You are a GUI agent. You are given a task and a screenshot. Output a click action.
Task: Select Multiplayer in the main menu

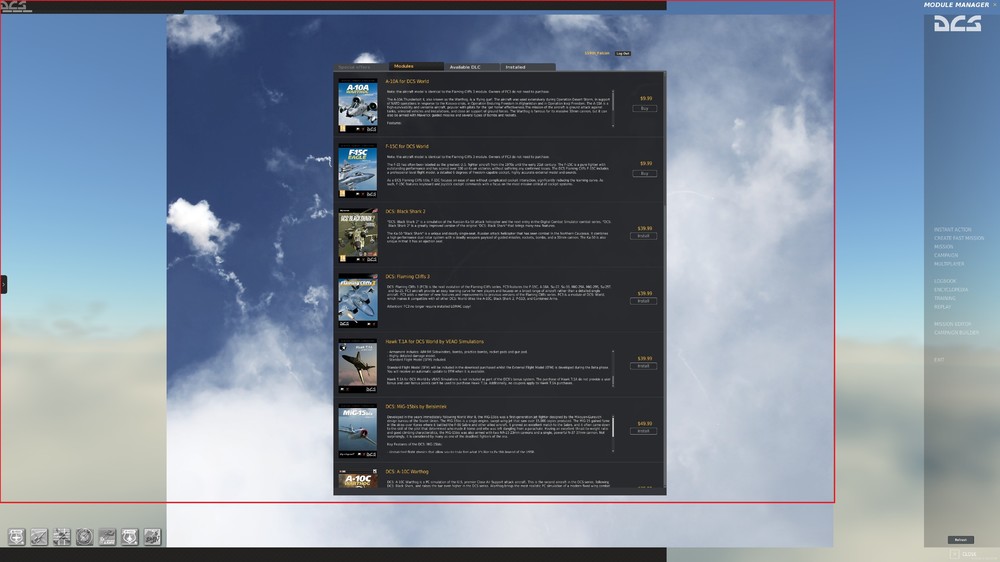pos(949,264)
